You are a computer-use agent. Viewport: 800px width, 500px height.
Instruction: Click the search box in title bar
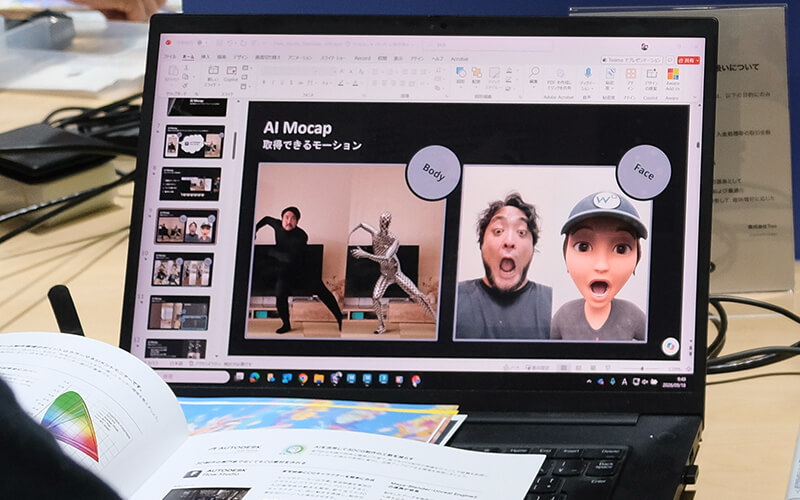pyautogui.click(x=488, y=45)
